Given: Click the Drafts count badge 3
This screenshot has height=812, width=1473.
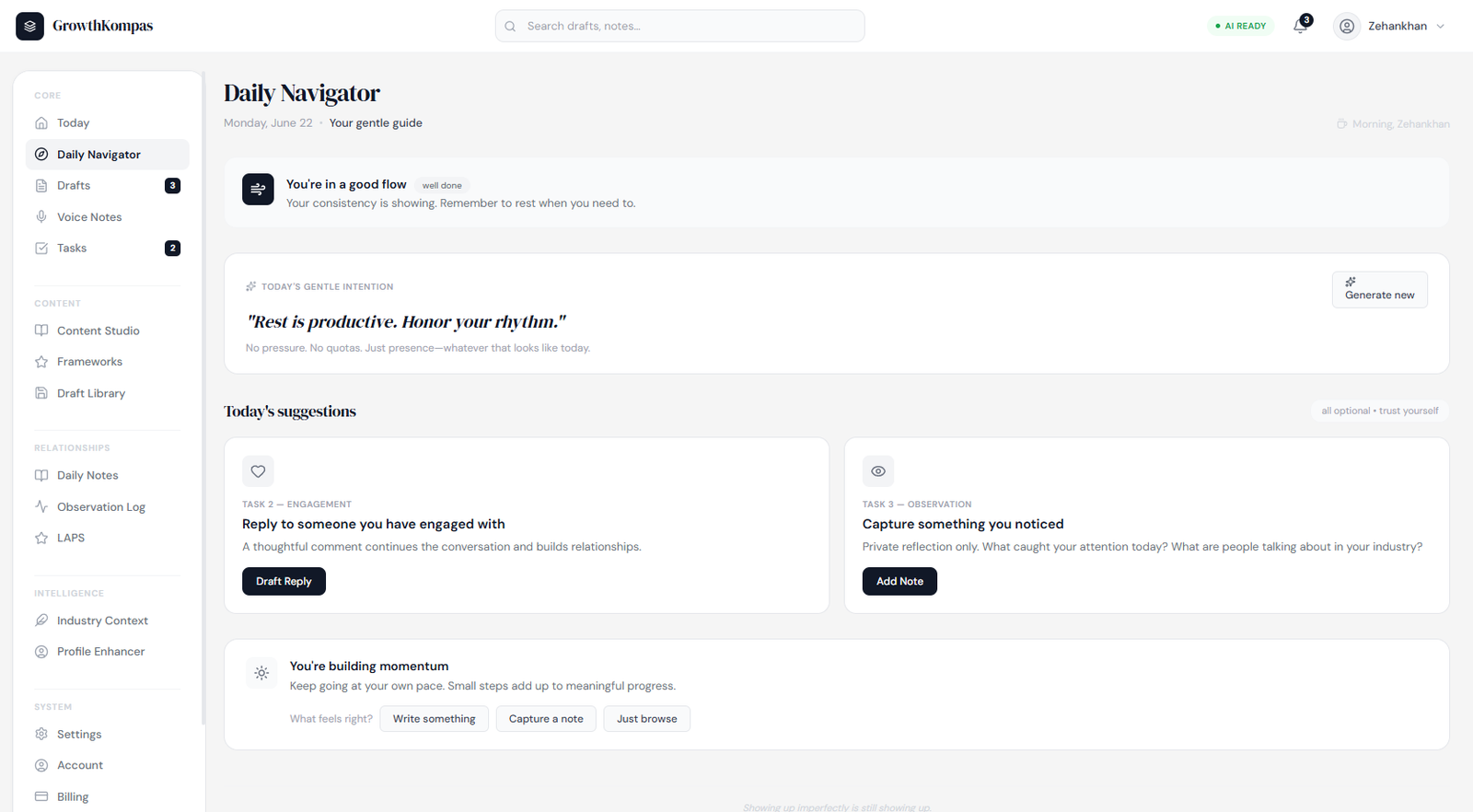Looking at the screenshot, I should pos(172,185).
